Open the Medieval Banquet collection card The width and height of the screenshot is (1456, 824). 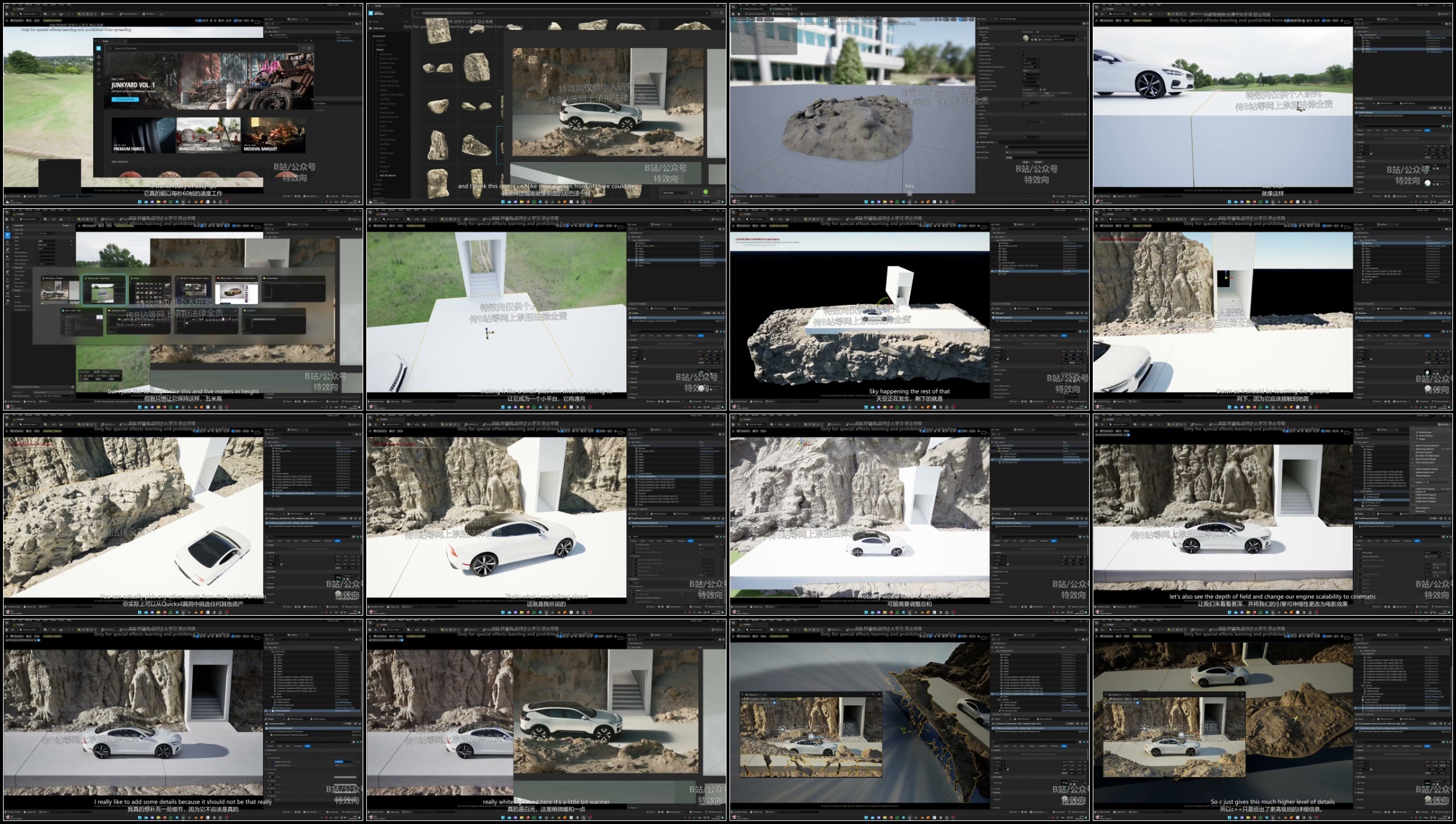tap(273, 134)
